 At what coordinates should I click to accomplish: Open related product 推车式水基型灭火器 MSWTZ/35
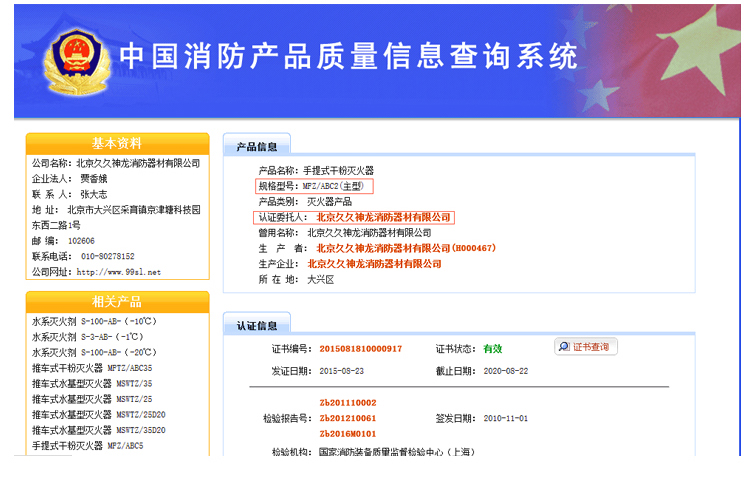(92, 384)
